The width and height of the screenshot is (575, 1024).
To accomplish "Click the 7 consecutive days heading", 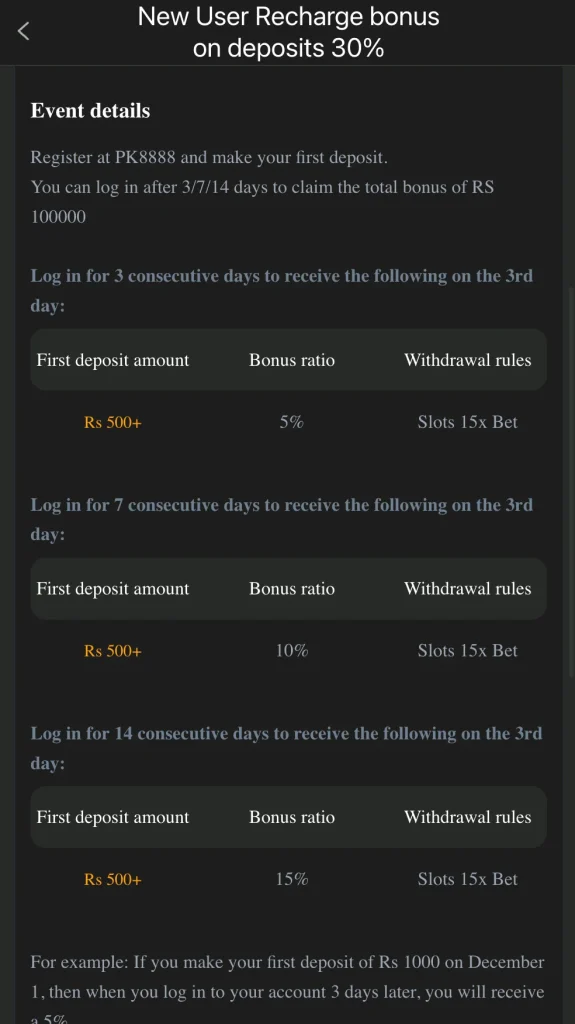I will (x=282, y=519).
